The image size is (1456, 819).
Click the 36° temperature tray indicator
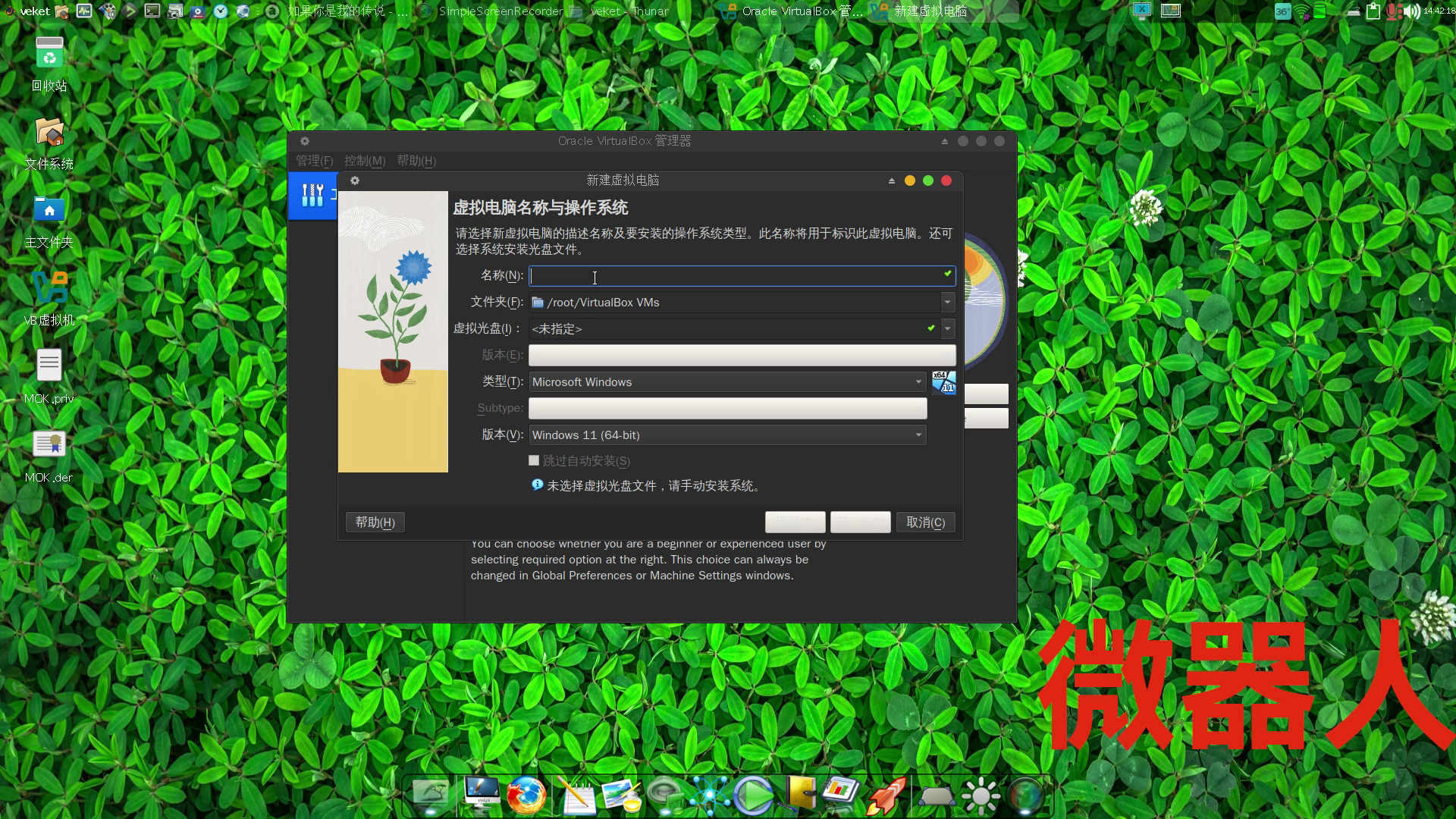(1282, 11)
